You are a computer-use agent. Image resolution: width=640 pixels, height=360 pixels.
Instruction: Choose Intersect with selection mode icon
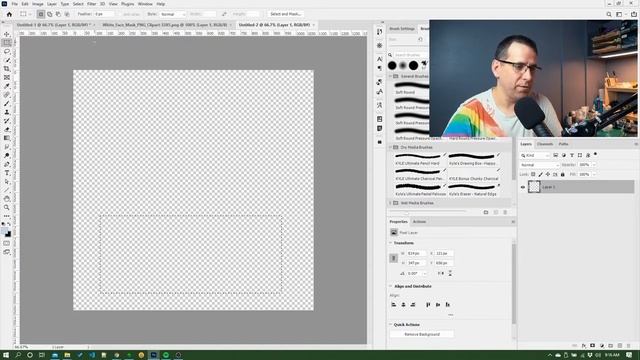(67, 14)
